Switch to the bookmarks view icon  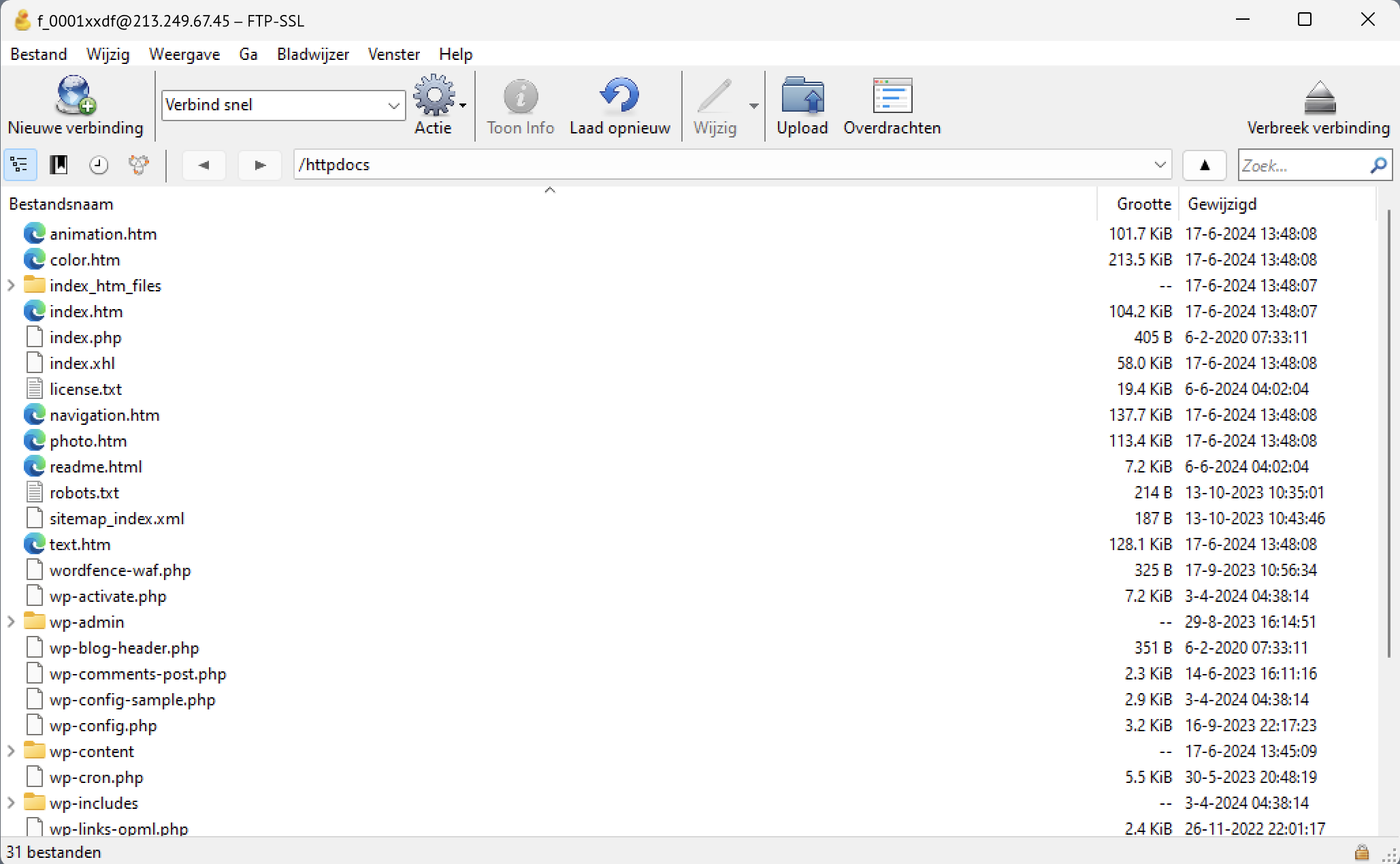tap(59, 165)
